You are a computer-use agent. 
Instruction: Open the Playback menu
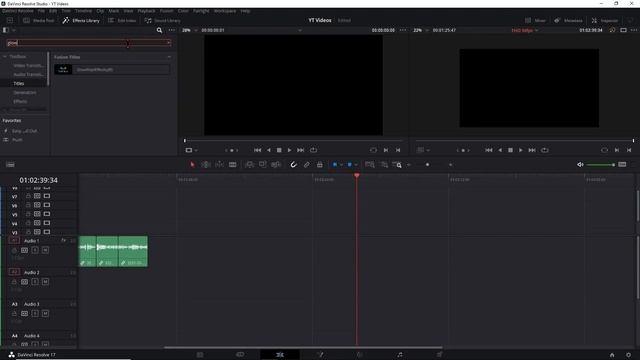tap(146, 11)
